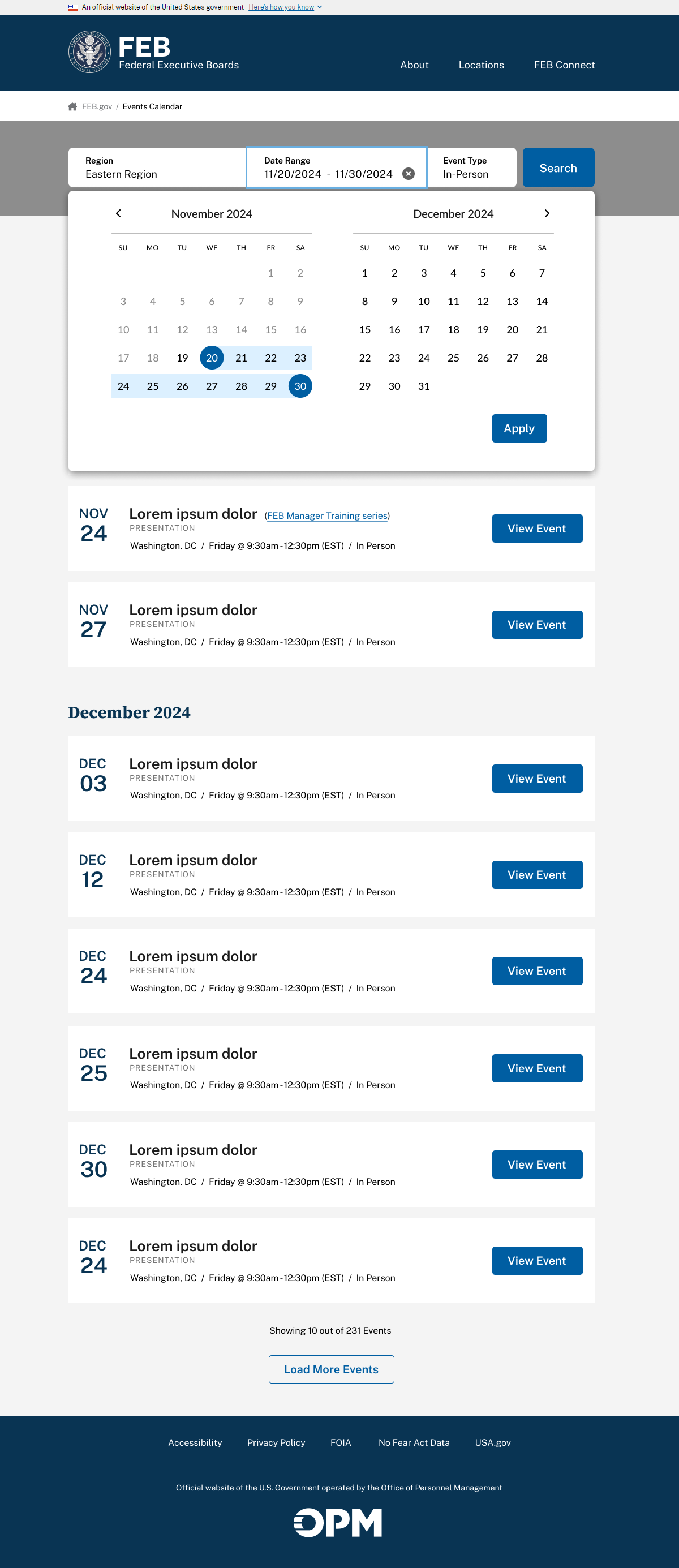Screen dimensions: 679x1568
Task: Click the FEB eagle seal logo
Action: [89, 51]
